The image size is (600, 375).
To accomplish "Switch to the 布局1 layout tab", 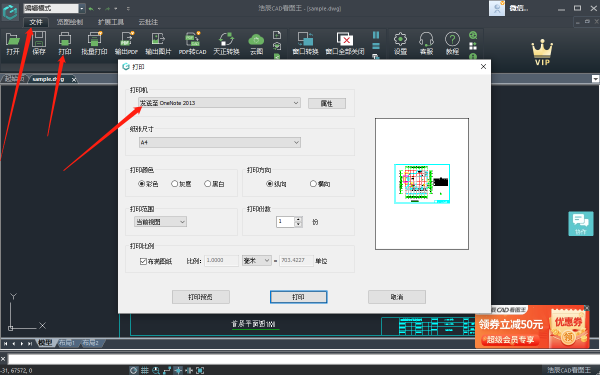I will tap(67, 343).
